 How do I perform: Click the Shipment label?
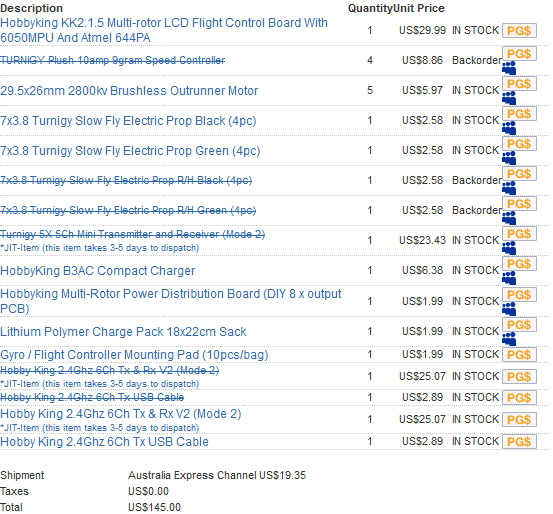click(x=22, y=475)
